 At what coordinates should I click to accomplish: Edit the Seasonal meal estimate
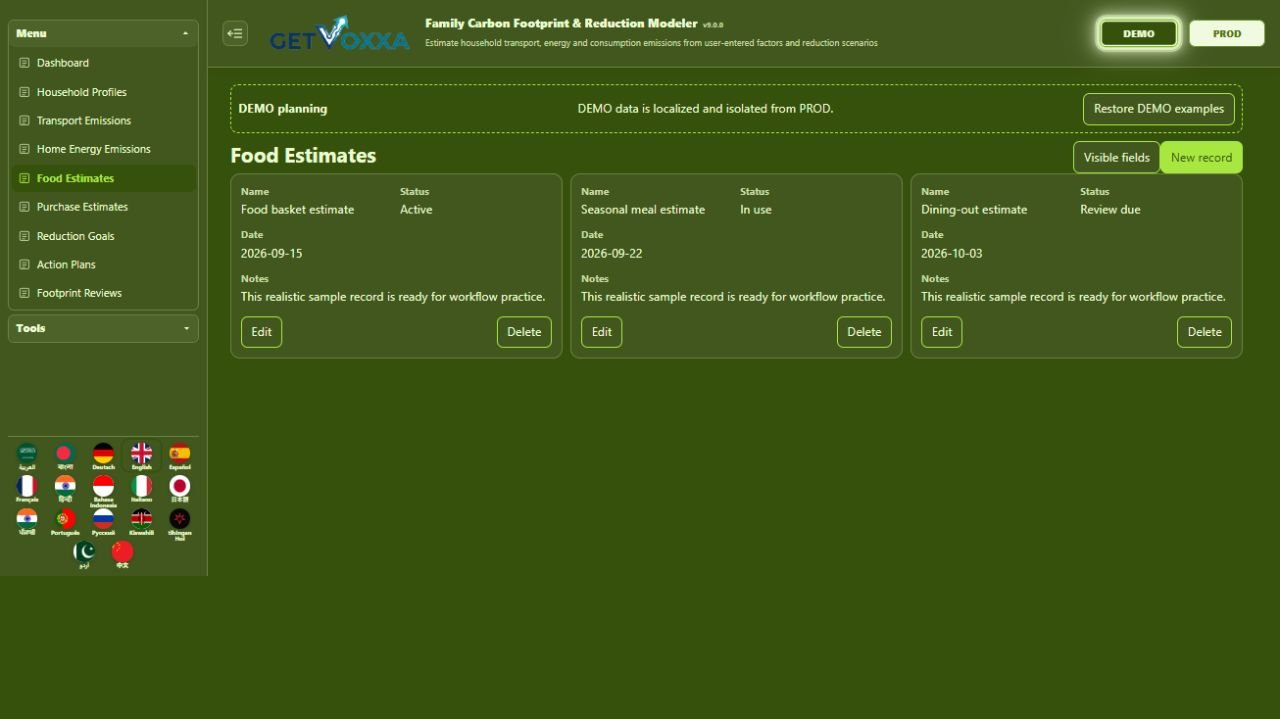point(601,332)
